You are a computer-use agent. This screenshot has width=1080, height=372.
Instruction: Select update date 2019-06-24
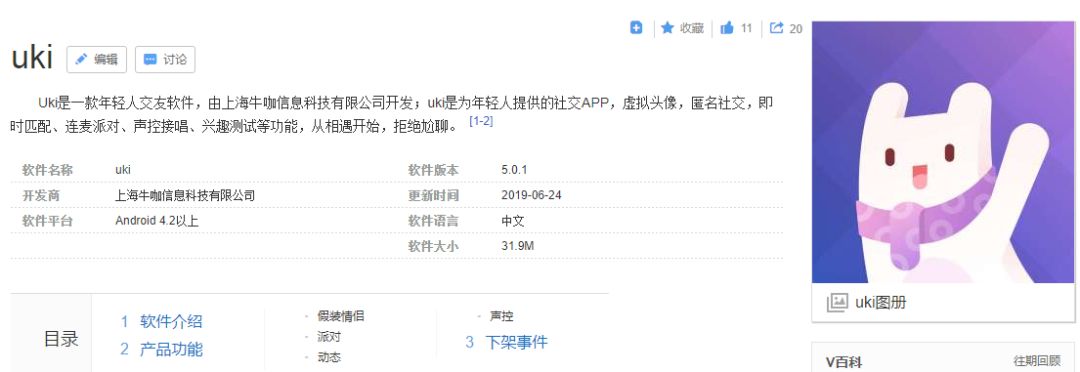point(532,196)
